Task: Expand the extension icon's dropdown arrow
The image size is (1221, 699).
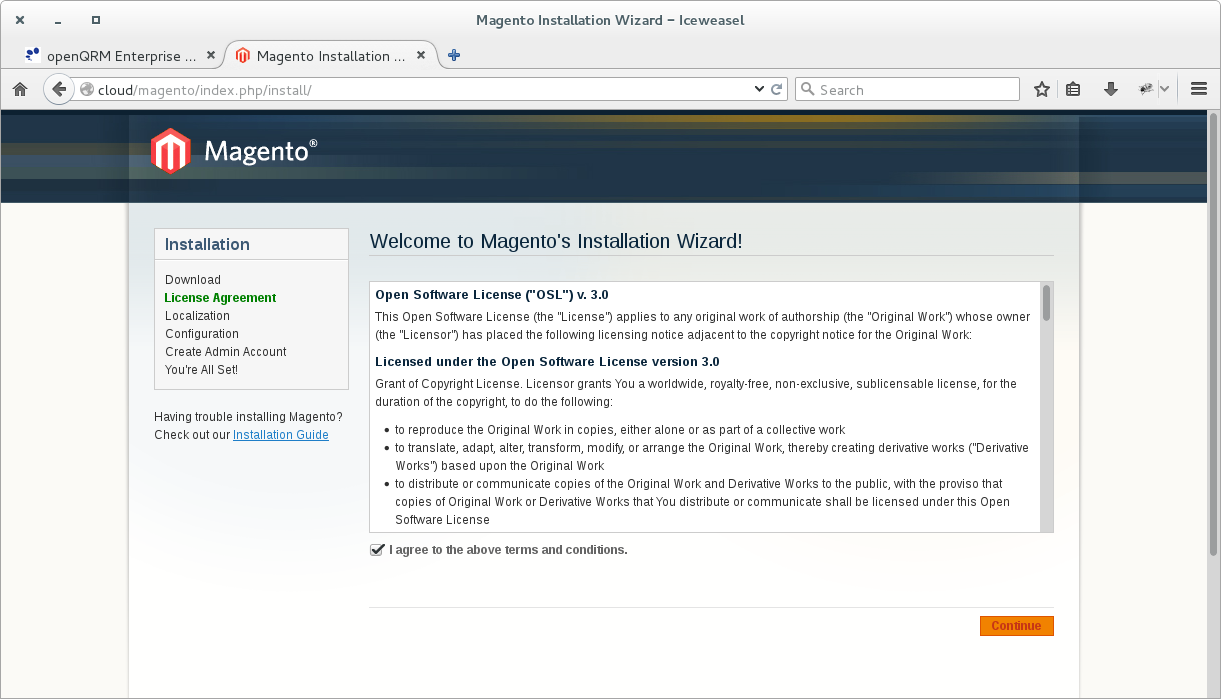Action: tap(1164, 89)
